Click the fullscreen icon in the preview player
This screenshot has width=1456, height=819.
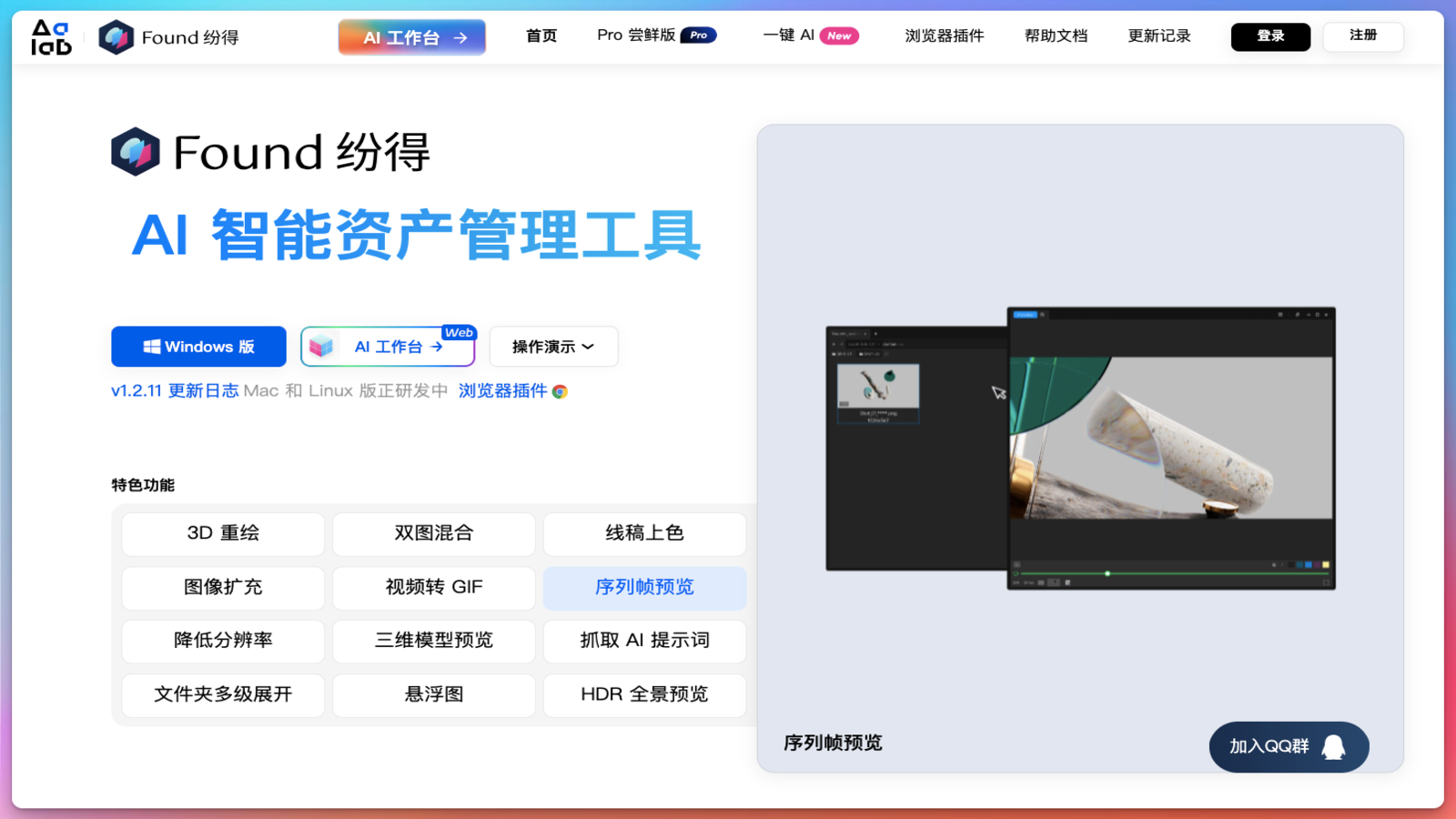(1325, 582)
